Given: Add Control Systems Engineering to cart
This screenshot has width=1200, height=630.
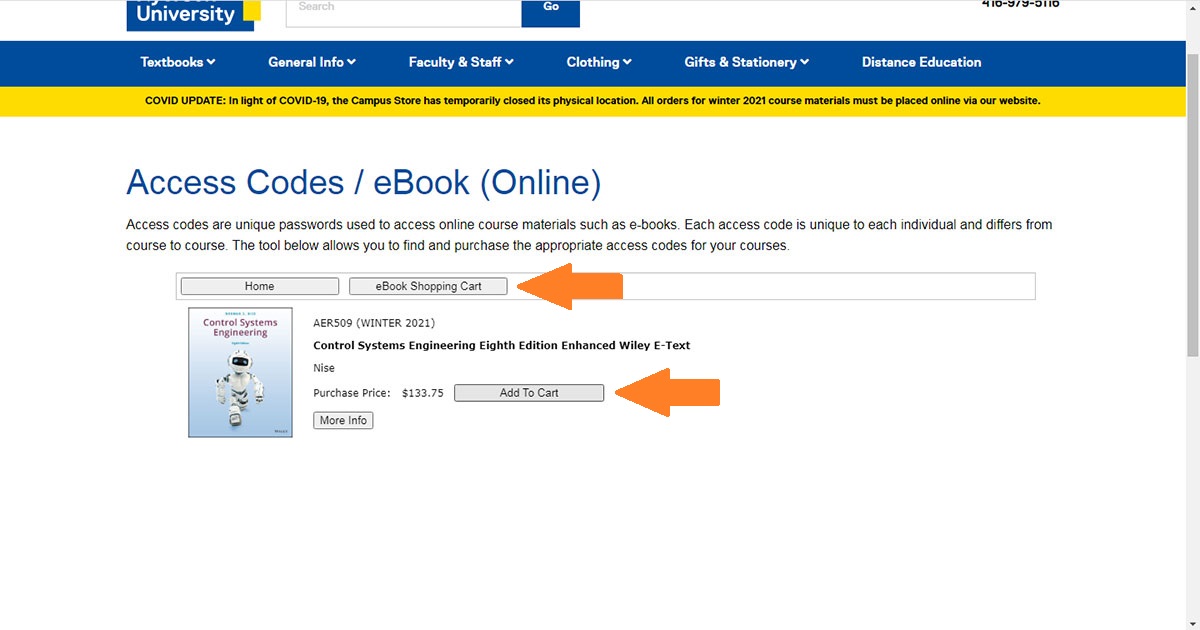Looking at the screenshot, I should pyautogui.click(x=529, y=393).
